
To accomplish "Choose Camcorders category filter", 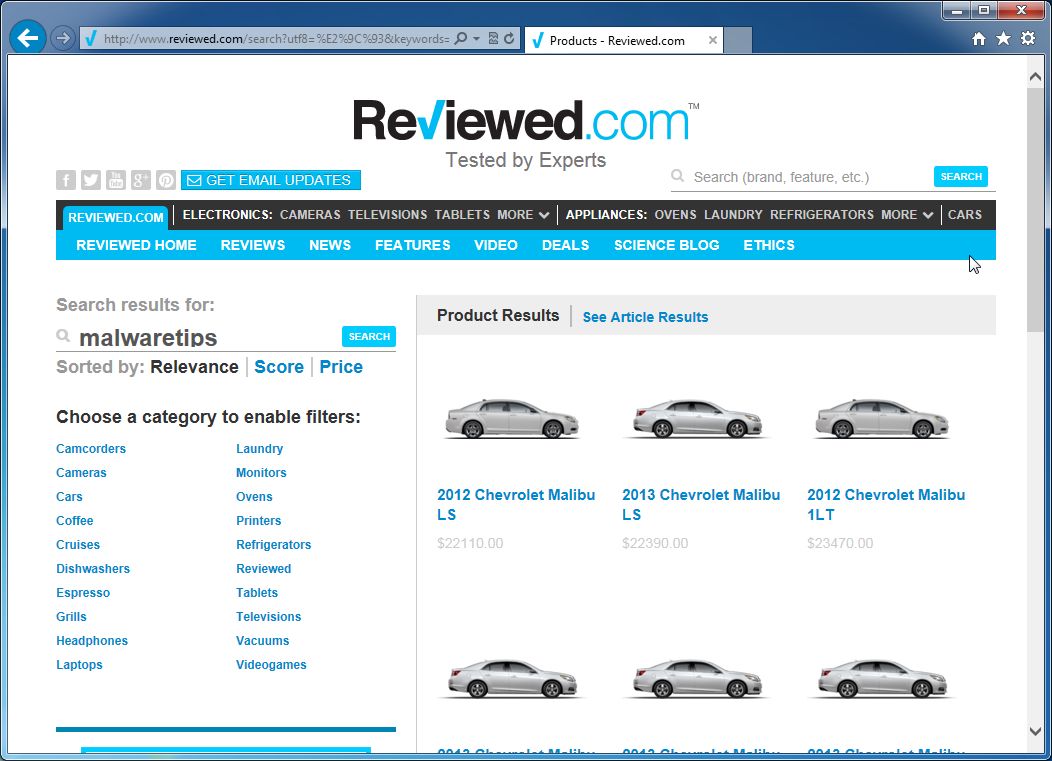I will pyautogui.click(x=91, y=448).
